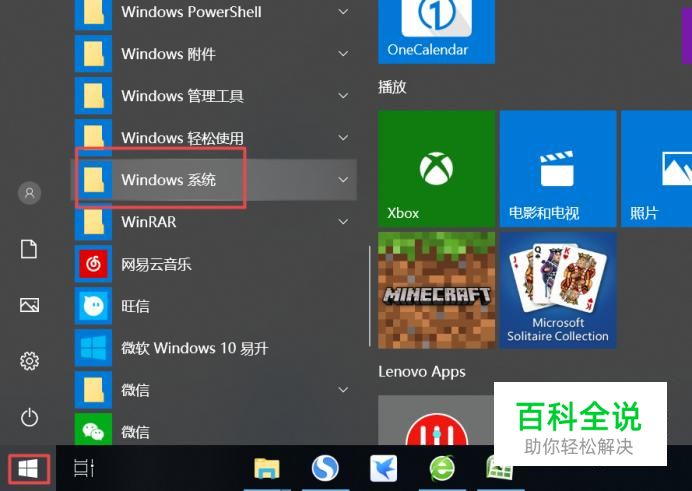Launch 微软 Windows 10 易升 icon
Image resolution: width=692 pixels, height=491 pixels.
coord(93,348)
